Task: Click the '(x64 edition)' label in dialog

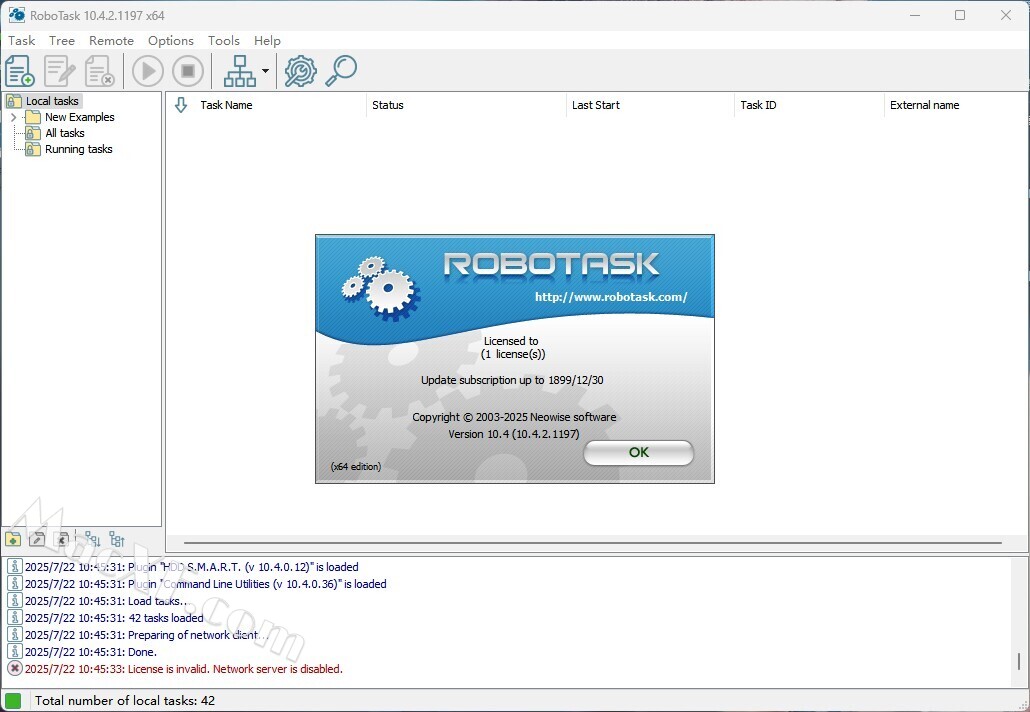Action: click(355, 467)
